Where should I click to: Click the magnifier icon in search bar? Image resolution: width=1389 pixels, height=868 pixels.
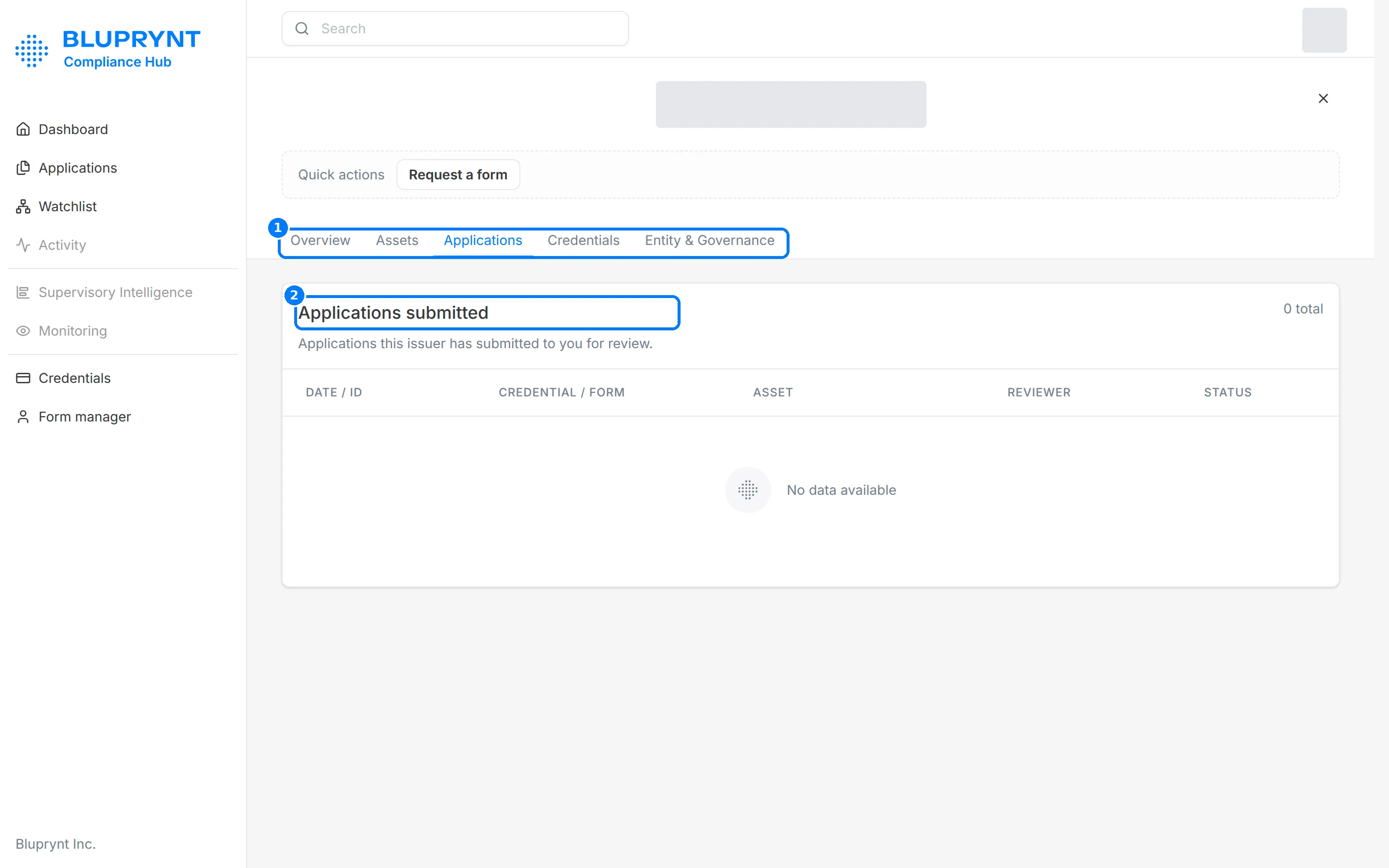click(x=302, y=28)
